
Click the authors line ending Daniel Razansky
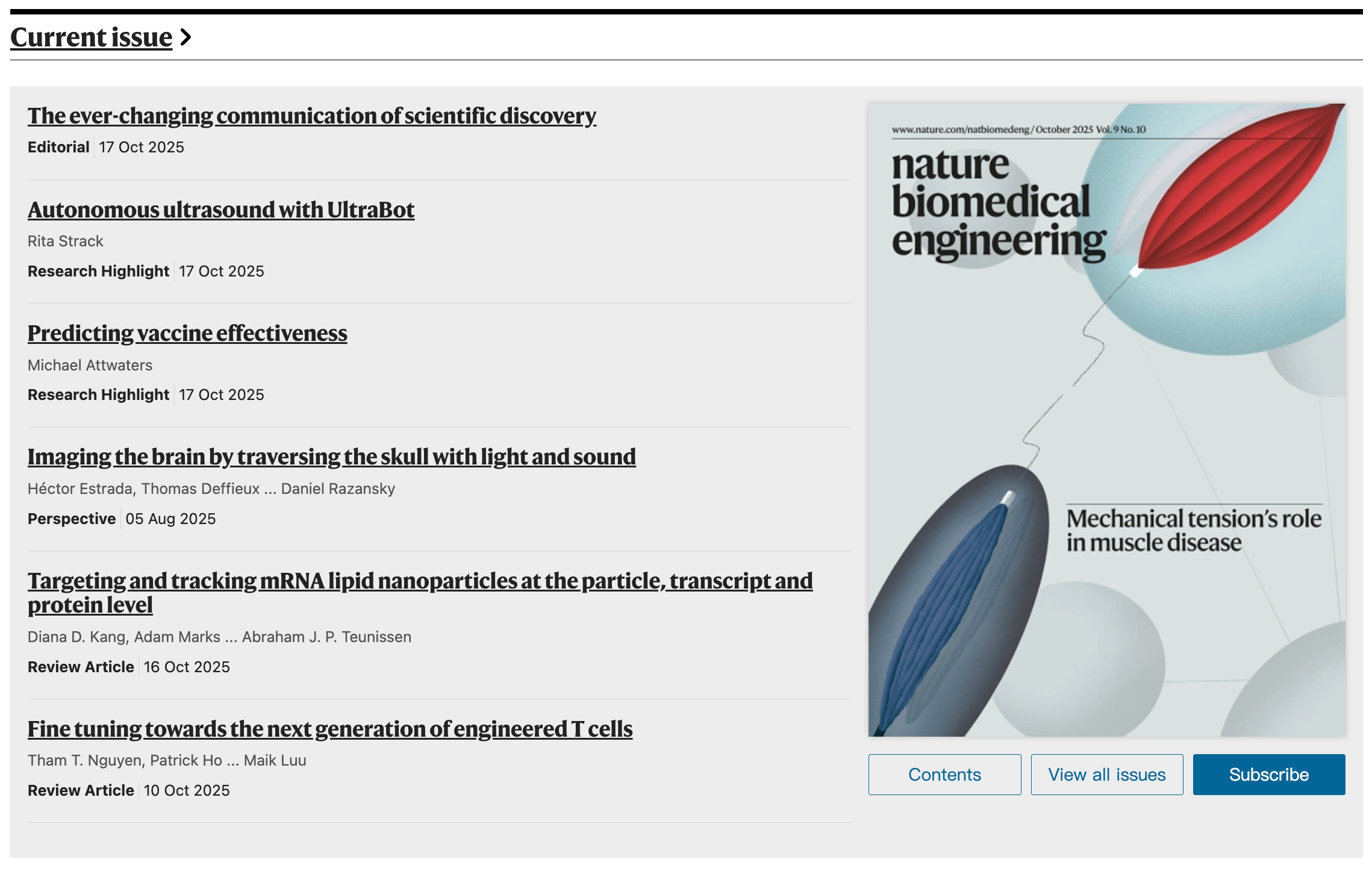[x=211, y=489]
